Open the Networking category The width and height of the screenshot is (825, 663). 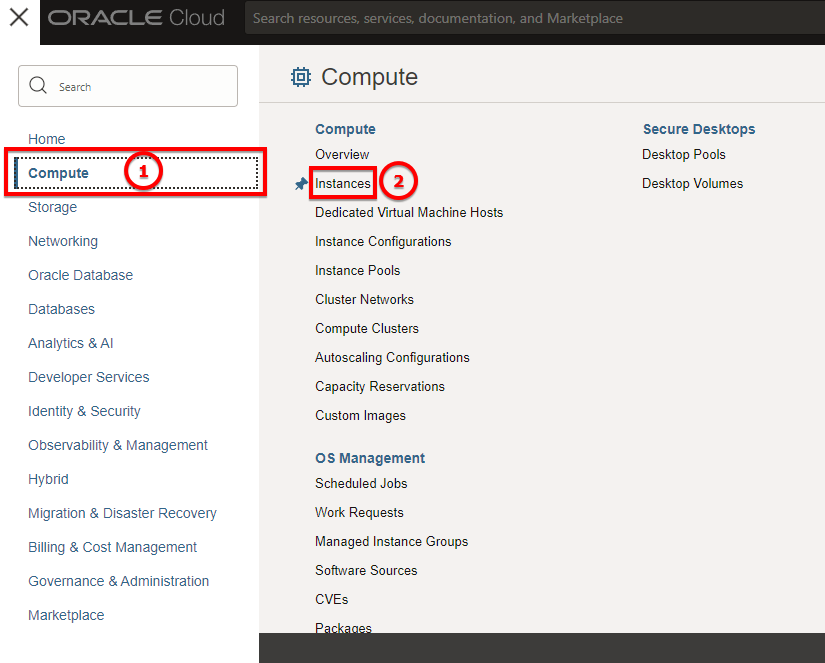click(63, 242)
